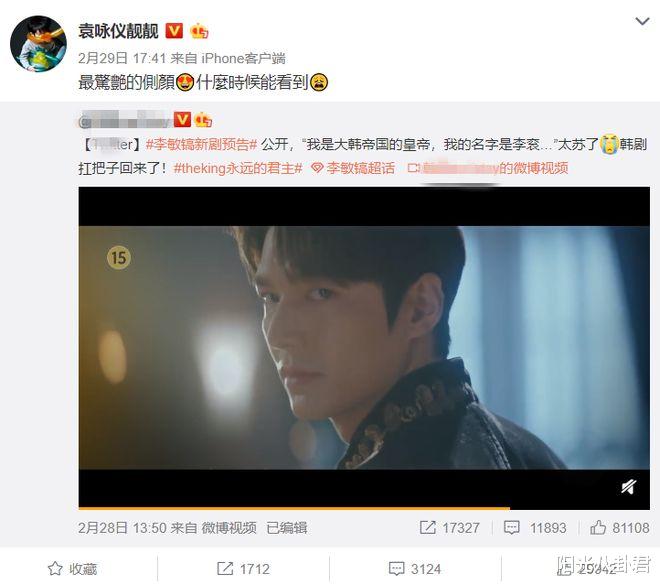The height and width of the screenshot is (585, 660).
Task: Open 袁咏仪靓靓 profile name link
Action: click(x=118, y=31)
